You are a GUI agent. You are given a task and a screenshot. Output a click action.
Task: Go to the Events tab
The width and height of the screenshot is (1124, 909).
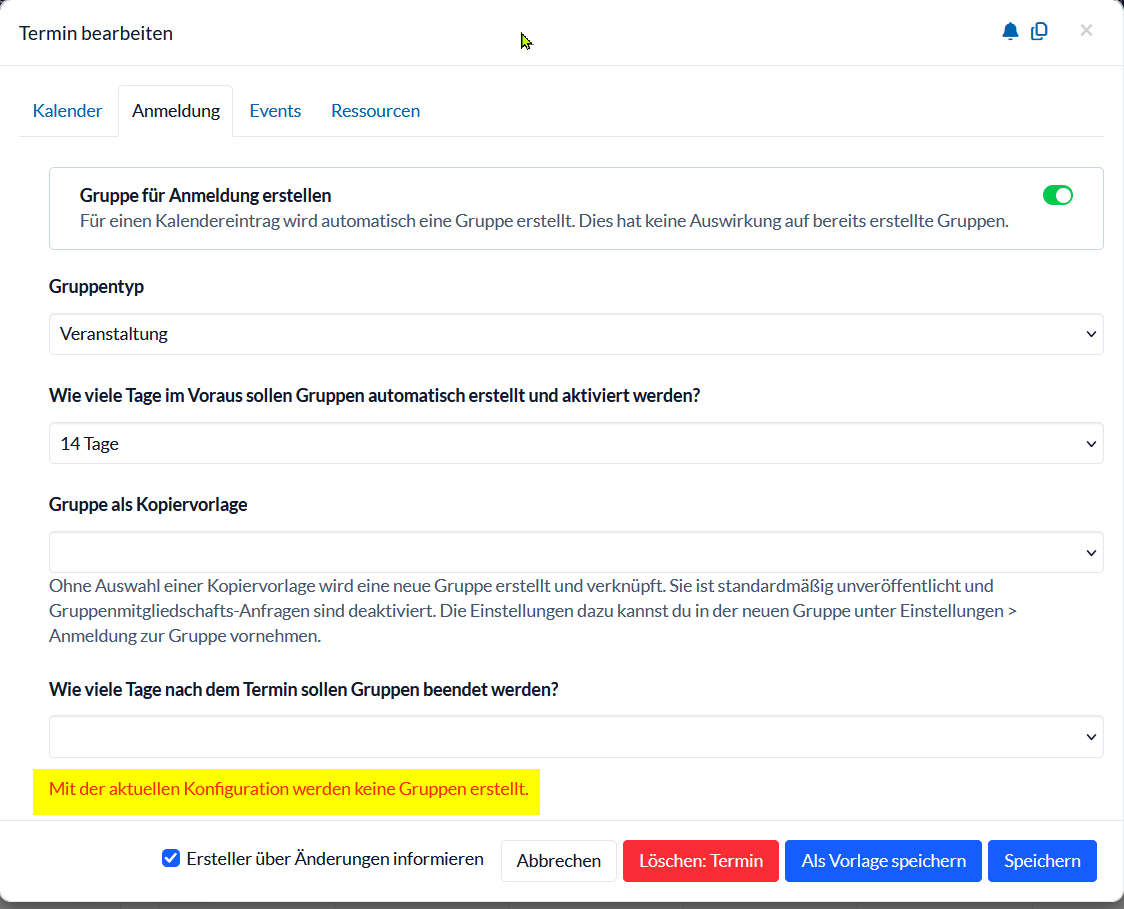[275, 111]
